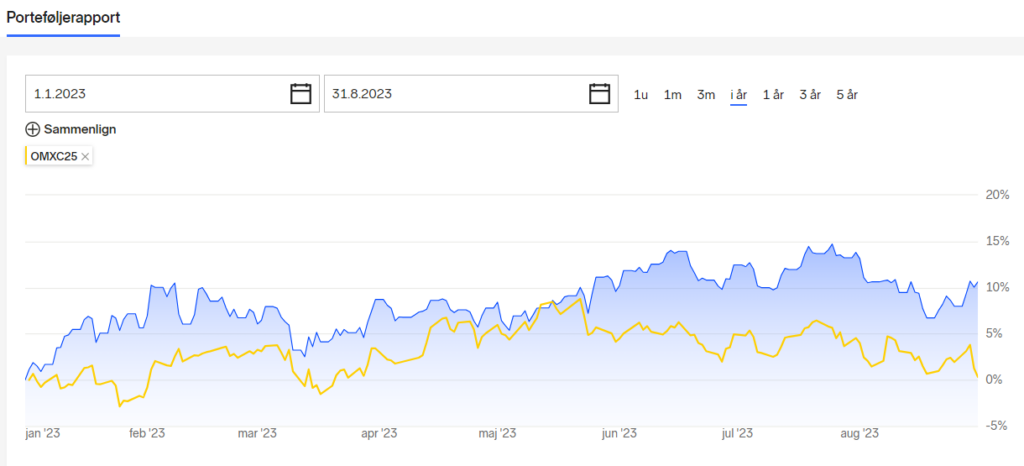Screen dimensions: 1024x466
Task: Click the 1.1.2023 start date field
Action: pos(172,94)
